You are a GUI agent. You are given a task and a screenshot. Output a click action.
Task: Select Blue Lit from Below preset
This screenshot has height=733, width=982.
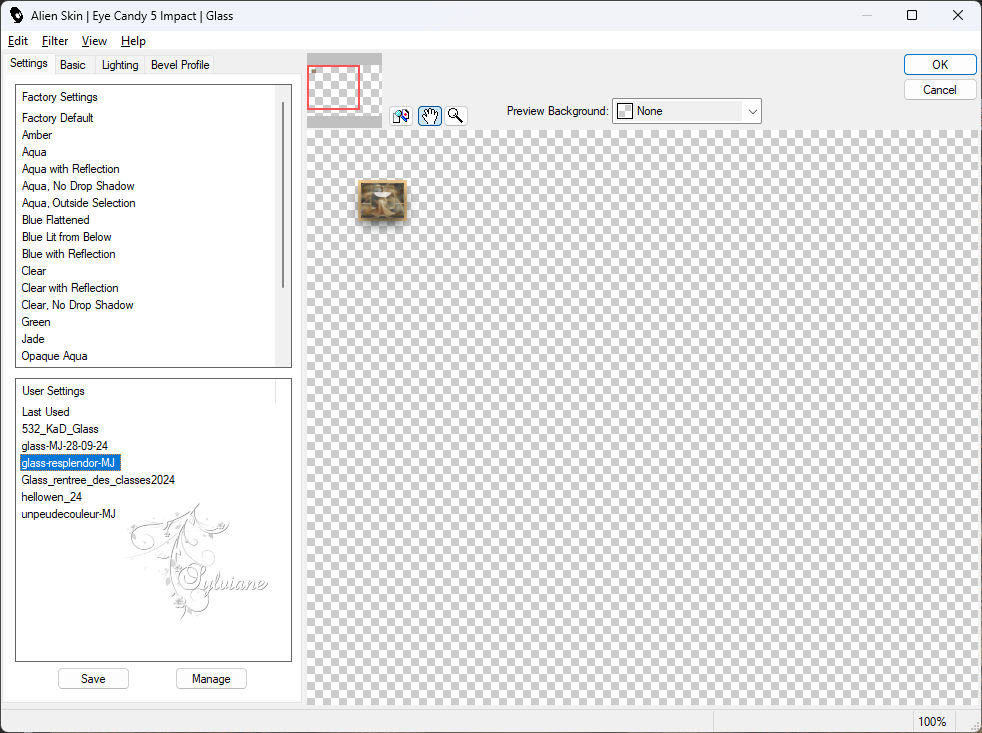(x=66, y=236)
